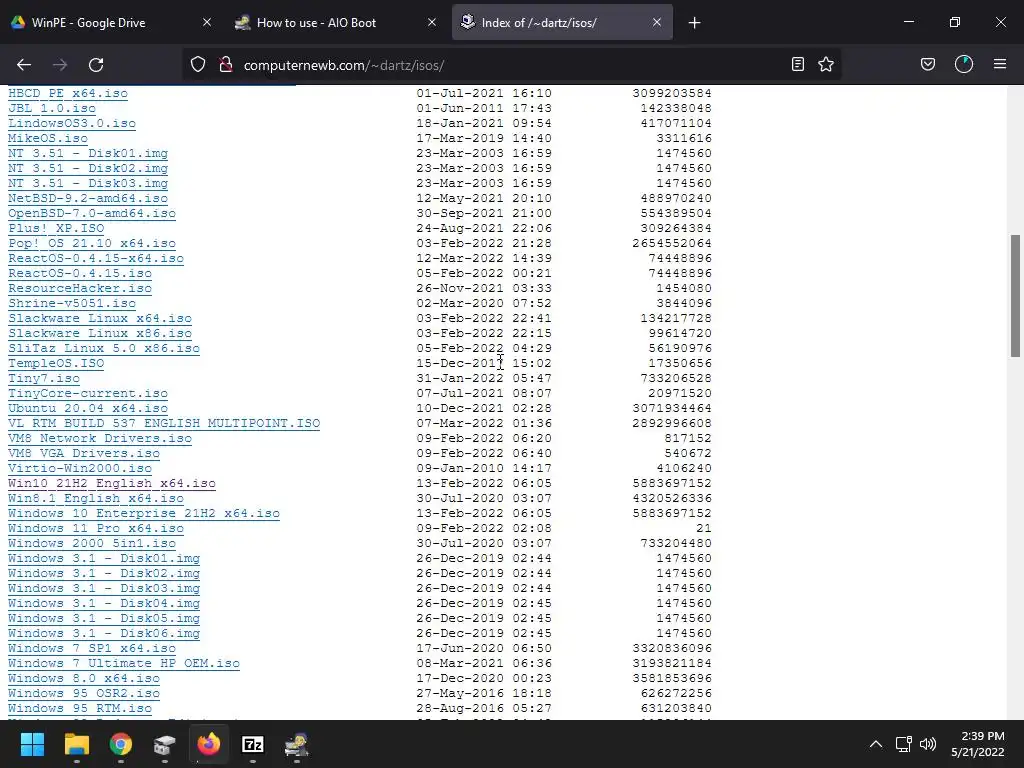Open Google Chrome from taskbar
Image resolution: width=1024 pixels, height=768 pixels.
tap(121, 744)
